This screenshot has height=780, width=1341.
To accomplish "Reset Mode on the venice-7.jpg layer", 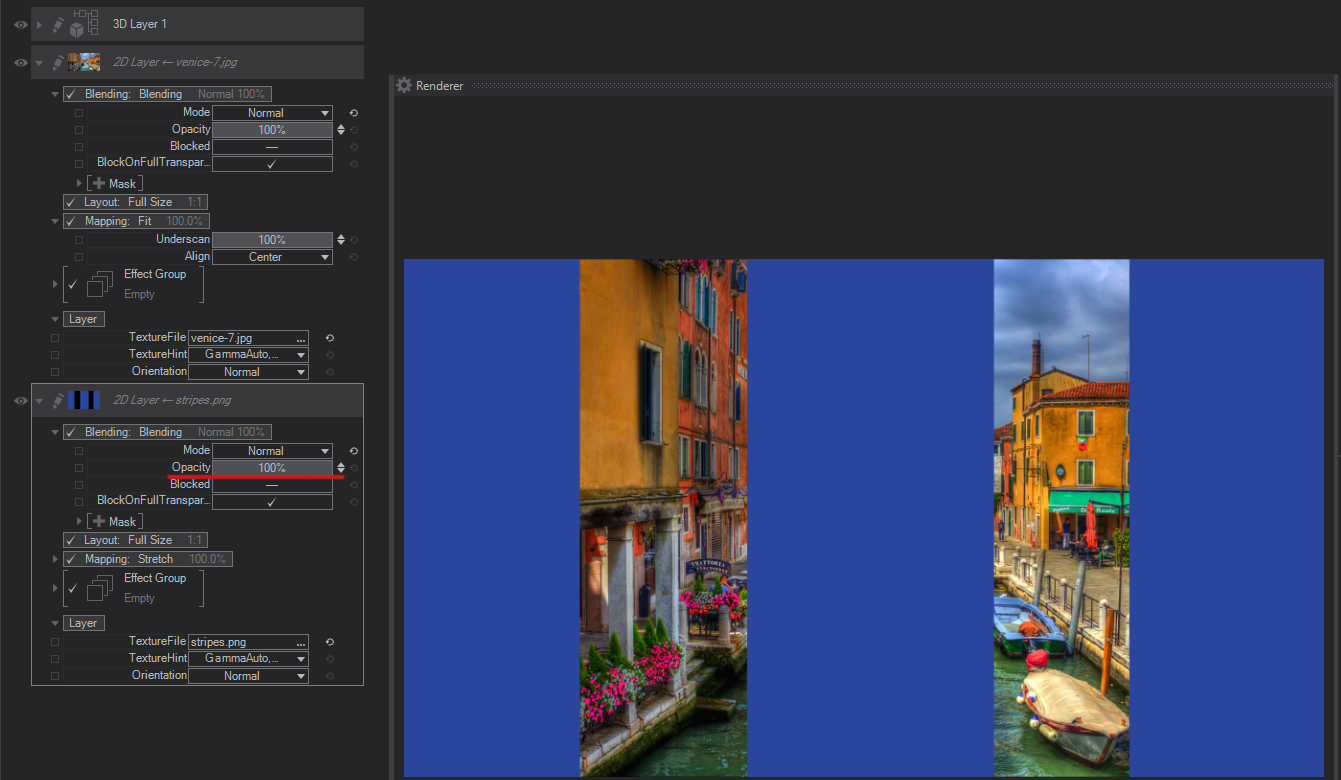I will pyautogui.click(x=353, y=113).
